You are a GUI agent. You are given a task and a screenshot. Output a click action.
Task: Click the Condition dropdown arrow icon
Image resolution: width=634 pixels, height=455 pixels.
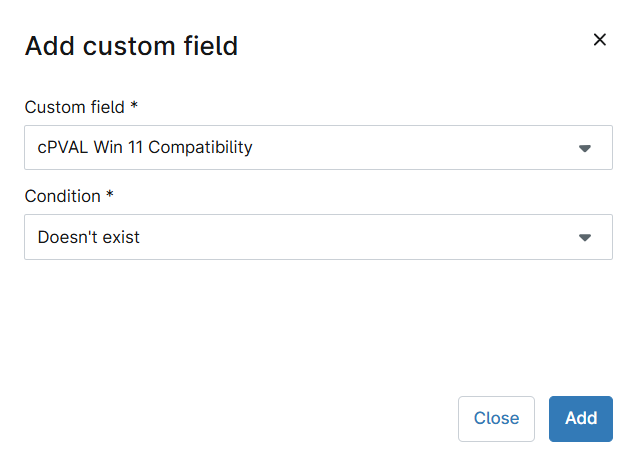pyautogui.click(x=585, y=237)
